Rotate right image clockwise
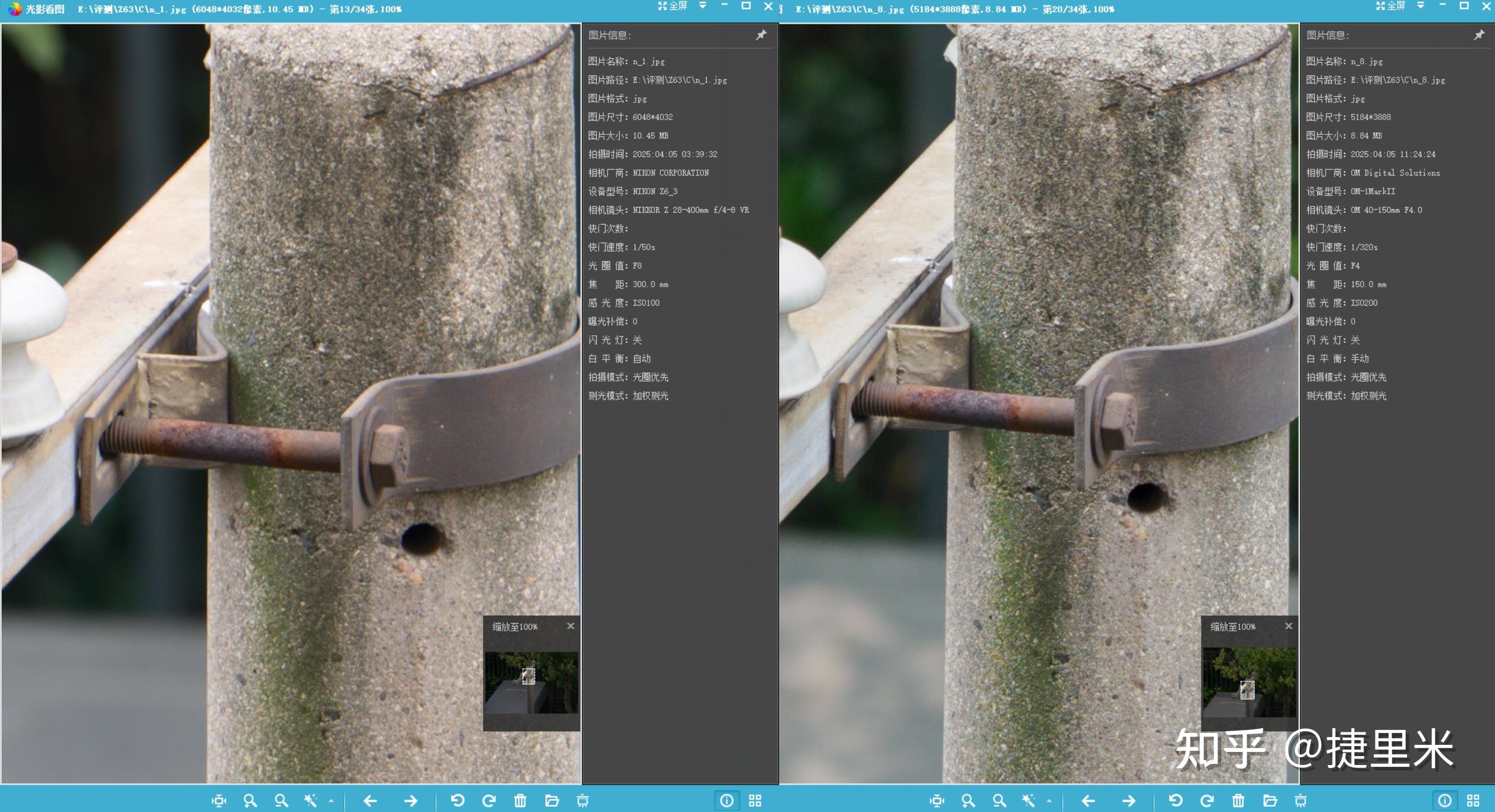 point(1207,801)
